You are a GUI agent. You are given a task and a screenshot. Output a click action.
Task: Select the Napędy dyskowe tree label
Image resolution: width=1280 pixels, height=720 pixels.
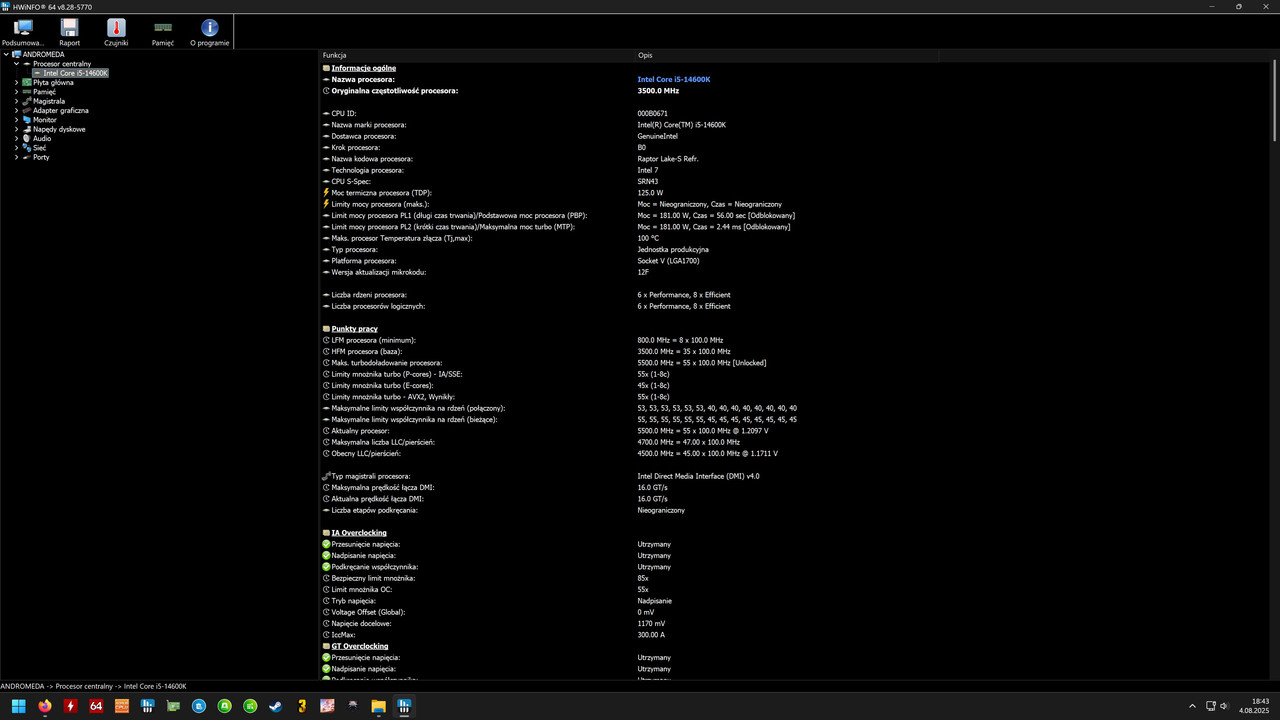pos(59,129)
